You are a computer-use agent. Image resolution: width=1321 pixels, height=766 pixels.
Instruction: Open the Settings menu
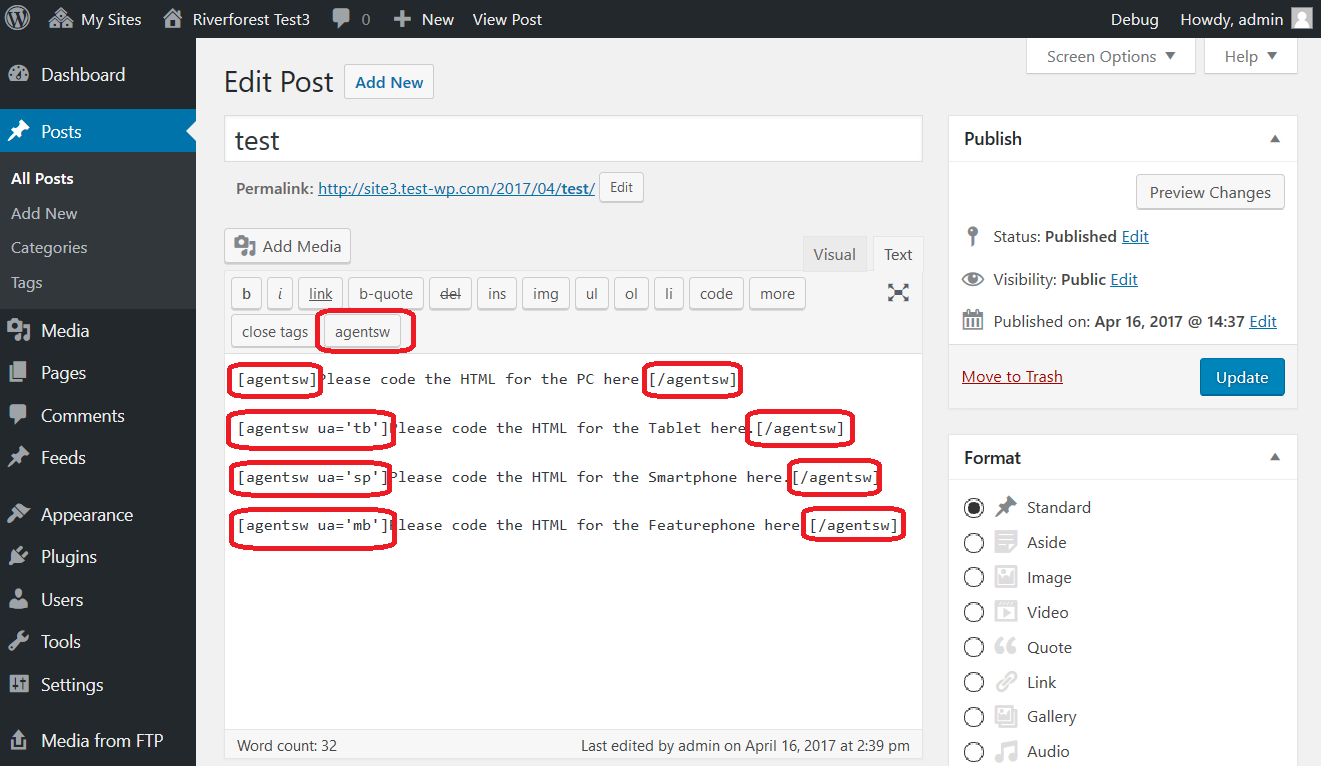click(98, 685)
